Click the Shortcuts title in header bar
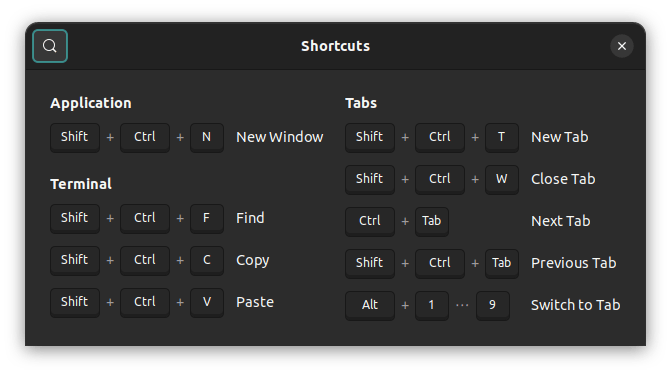The width and height of the screenshot is (671, 374). (x=336, y=46)
